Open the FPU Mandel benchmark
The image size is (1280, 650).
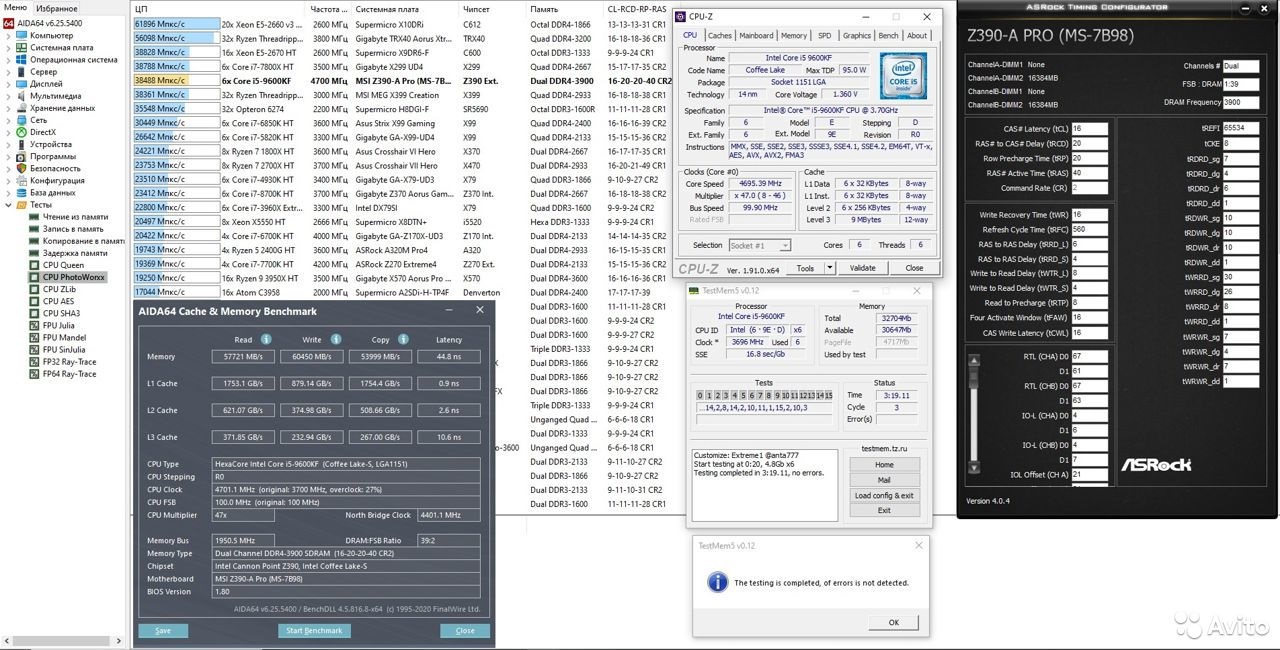pos(57,337)
